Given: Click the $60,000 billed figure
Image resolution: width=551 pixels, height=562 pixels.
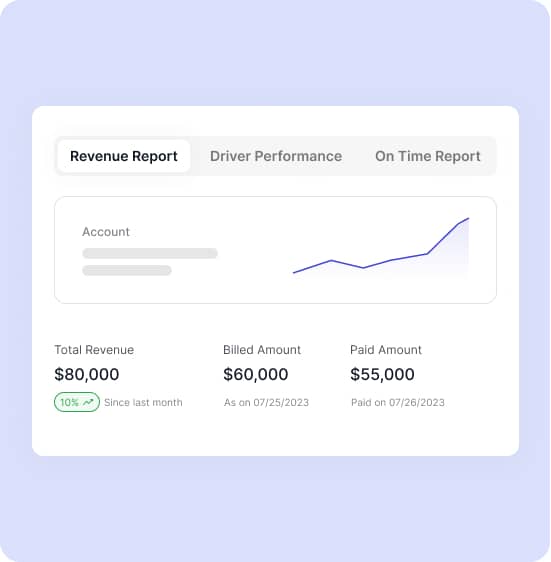Looking at the screenshot, I should [256, 374].
